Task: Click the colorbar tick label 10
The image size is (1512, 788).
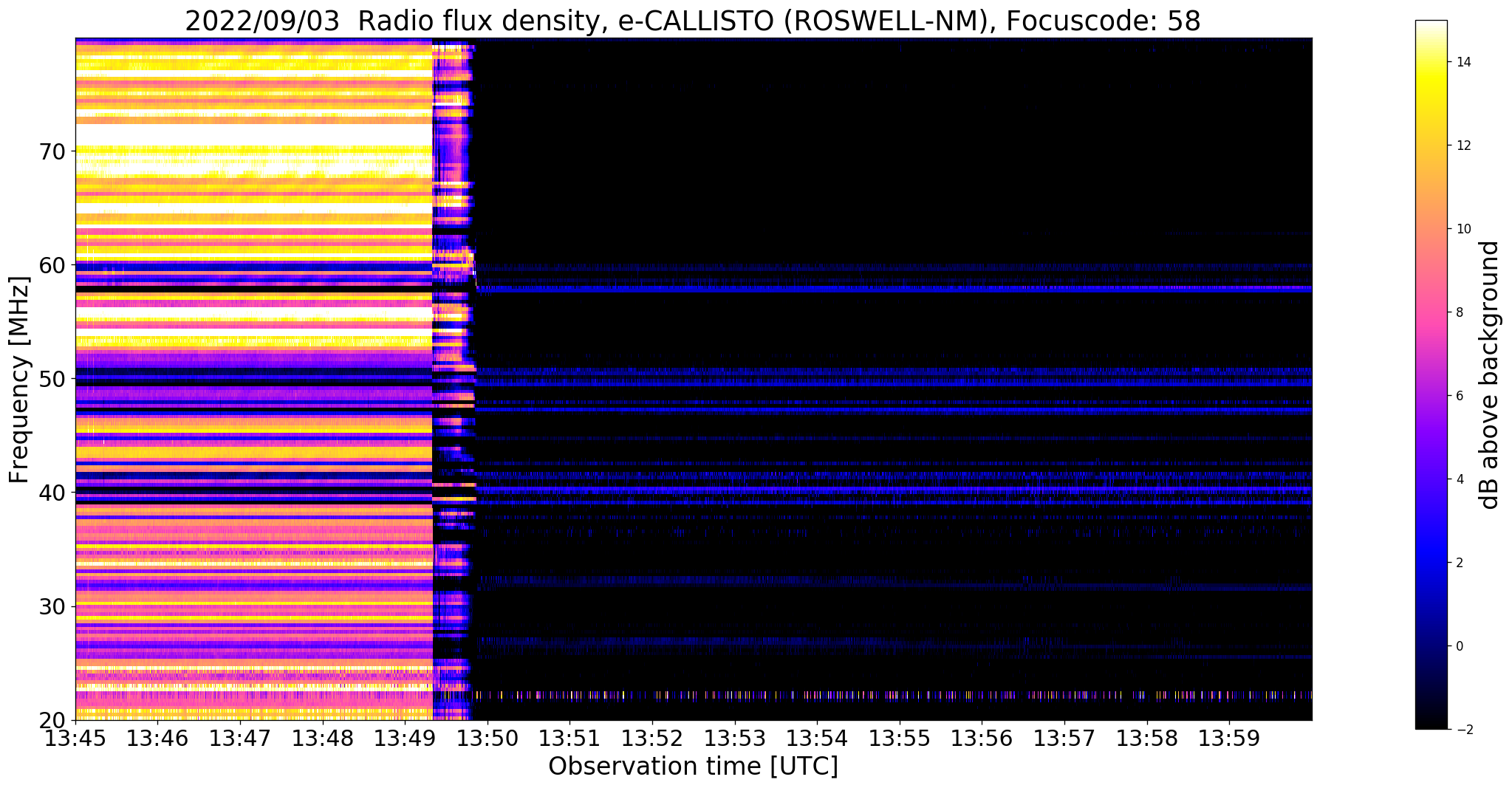Action: click(1463, 229)
